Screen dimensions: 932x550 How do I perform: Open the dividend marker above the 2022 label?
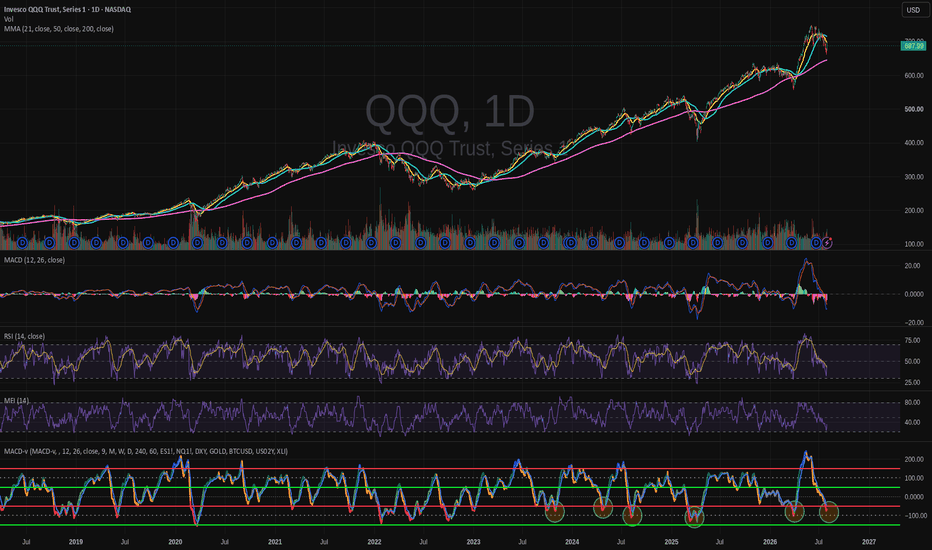point(371,243)
